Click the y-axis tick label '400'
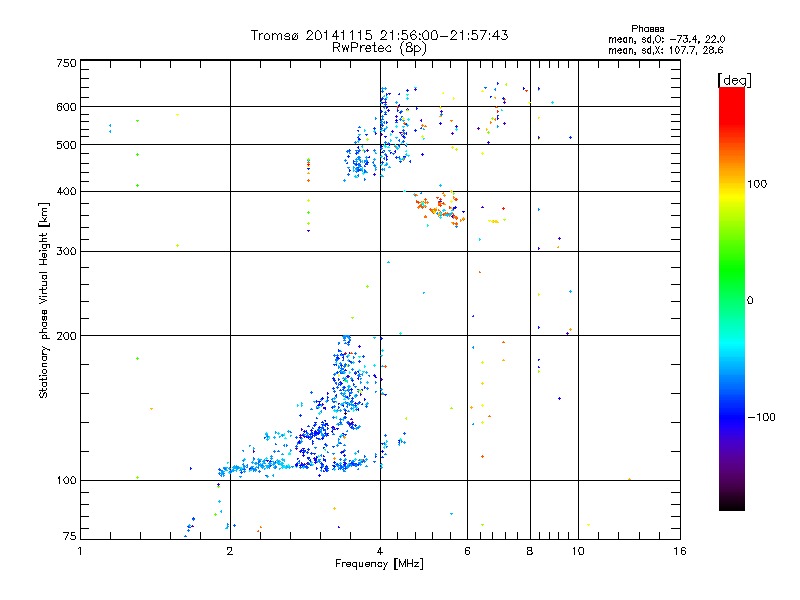This screenshot has width=800, height=600. [66, 191]
